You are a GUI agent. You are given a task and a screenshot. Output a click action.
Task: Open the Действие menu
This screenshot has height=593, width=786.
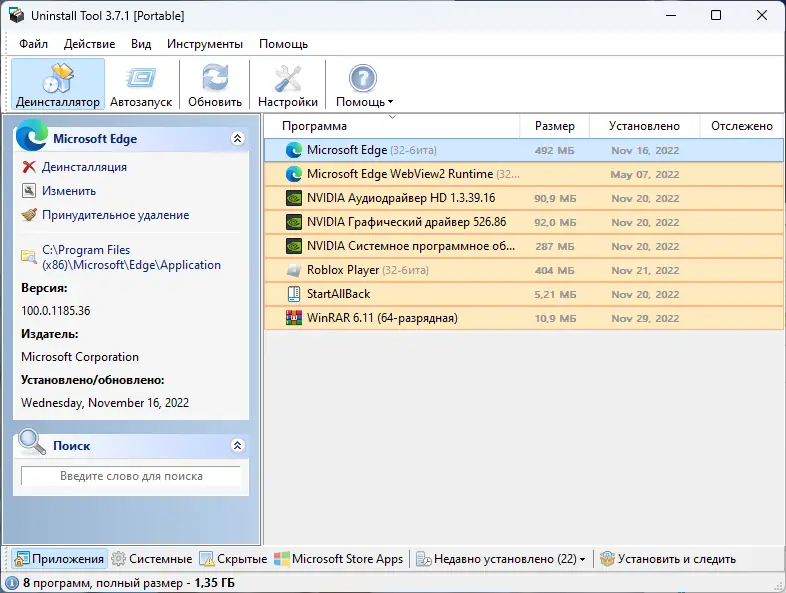[x=89, y=44]
